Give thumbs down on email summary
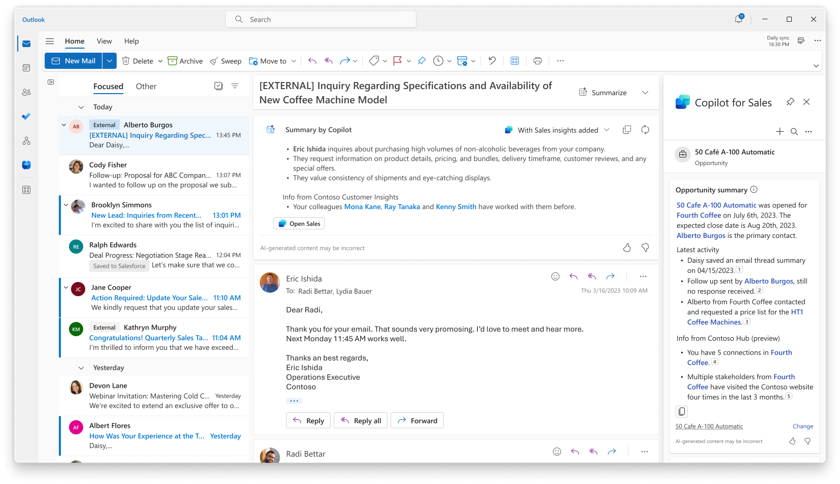This screenshot has height=484, width=840. (645, 248)
